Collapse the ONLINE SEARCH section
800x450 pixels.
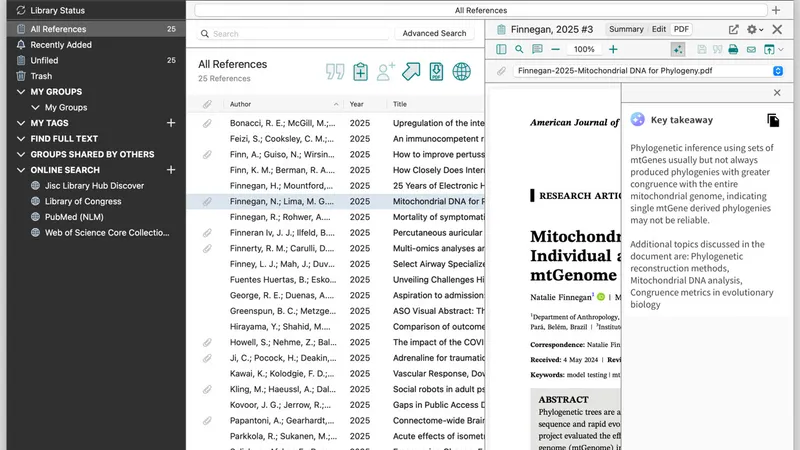[22, 170]
